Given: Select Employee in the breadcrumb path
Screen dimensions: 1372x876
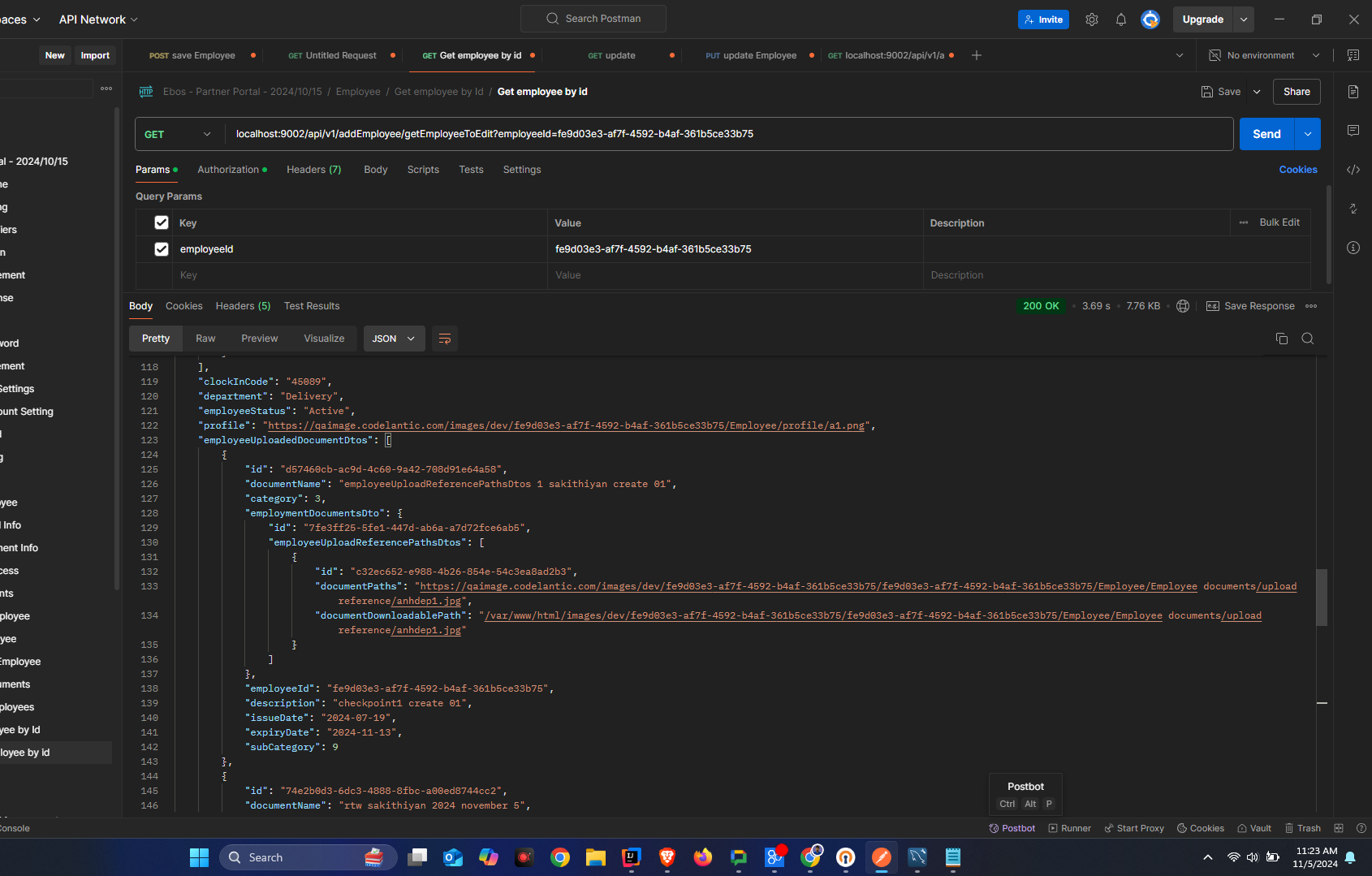Looking at the screenshot, I should pyautogui.click(x=358, y=92).
